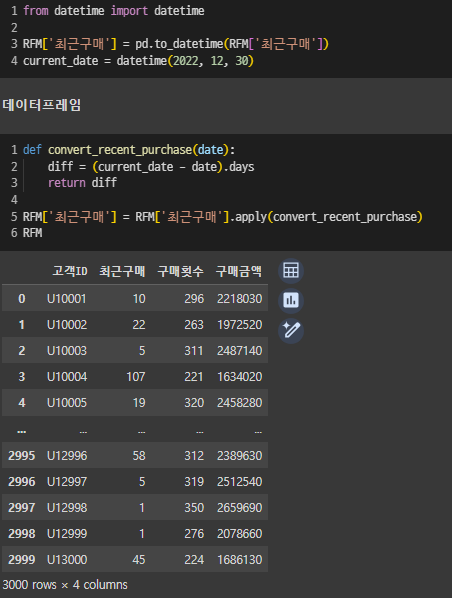Image resolution: width=452 pixels, height=598 pixels.
Task: Click row index 2995
Action: pos(22,456)
